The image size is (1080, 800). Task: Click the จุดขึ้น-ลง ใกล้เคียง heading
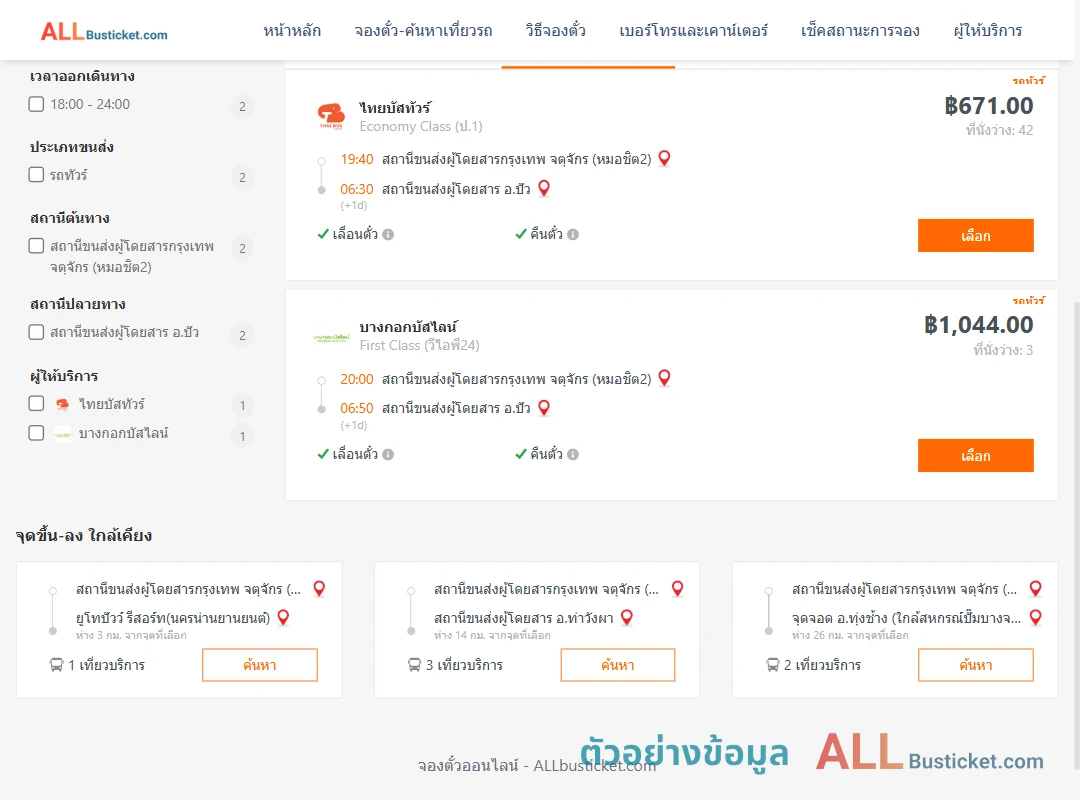point(84,535)
